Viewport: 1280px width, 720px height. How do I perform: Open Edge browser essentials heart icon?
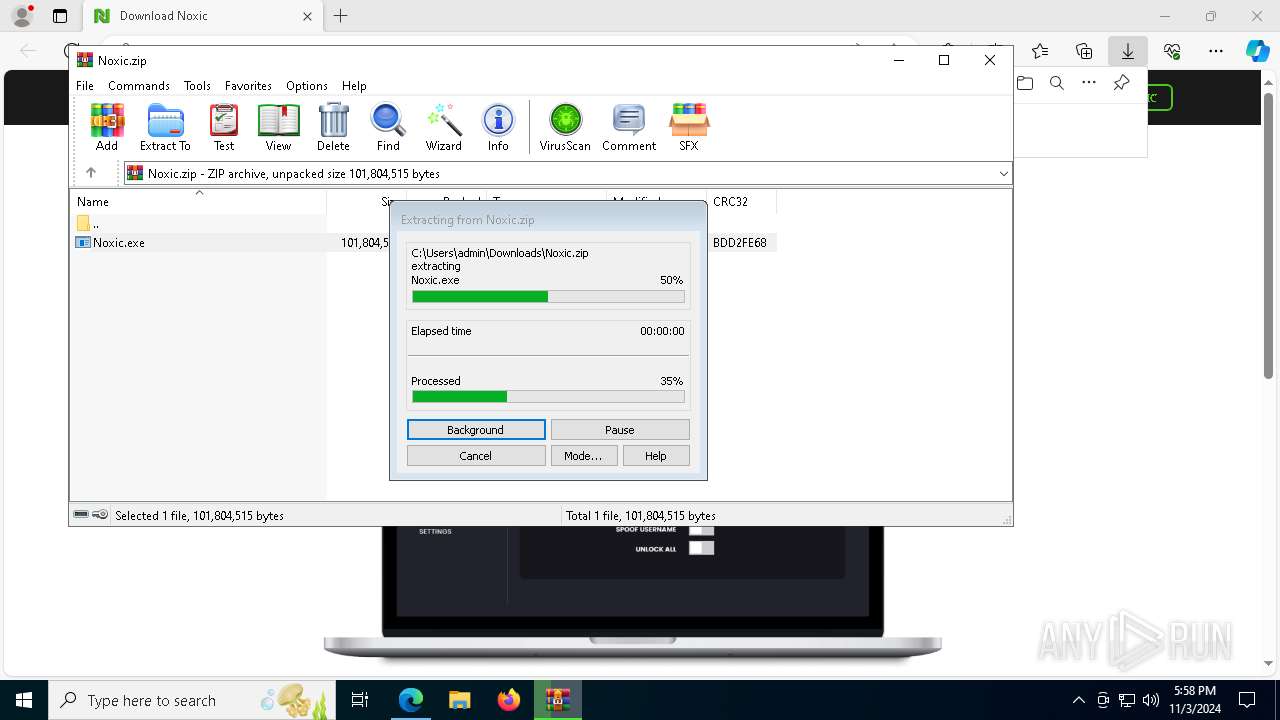click(1172, 51)
